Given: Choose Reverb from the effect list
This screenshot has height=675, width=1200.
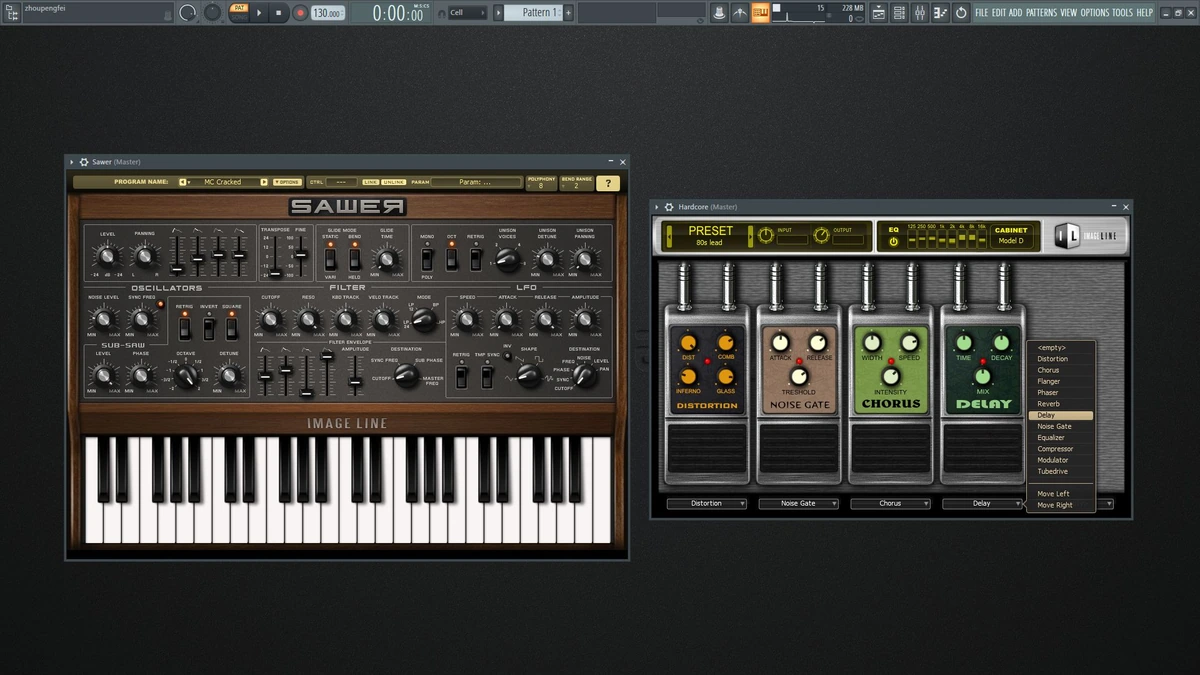Looking at the screenshot, I should click(x=1061, y=404).
